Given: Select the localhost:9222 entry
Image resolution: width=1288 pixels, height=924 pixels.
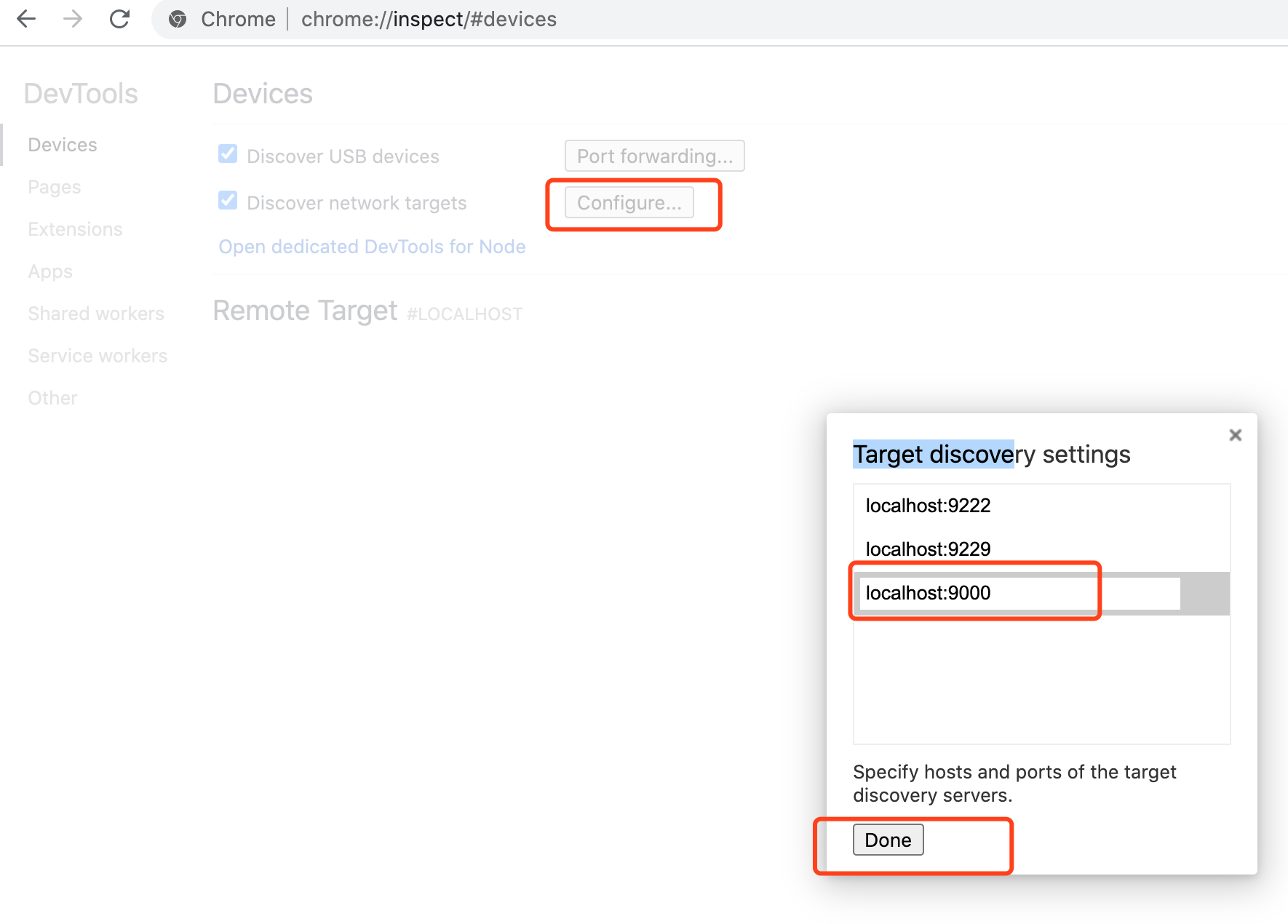Looking at the screenshot, I should point(928,506).
